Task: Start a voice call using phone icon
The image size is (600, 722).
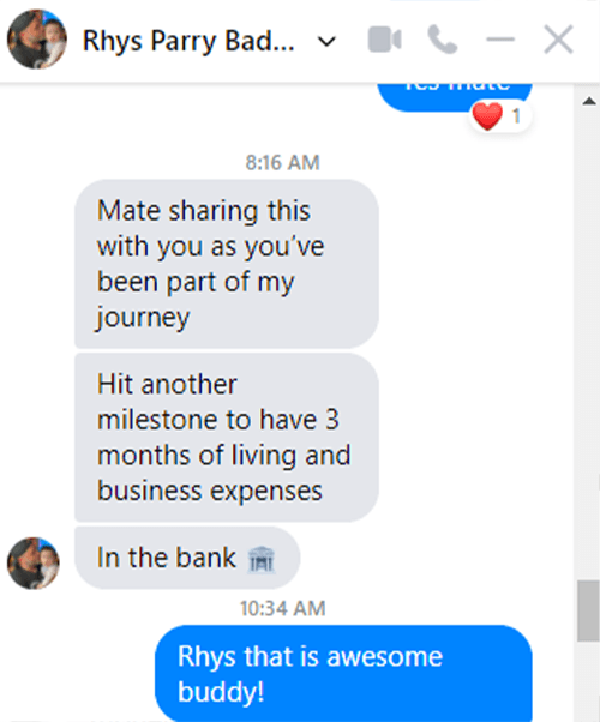Action: 442,40
